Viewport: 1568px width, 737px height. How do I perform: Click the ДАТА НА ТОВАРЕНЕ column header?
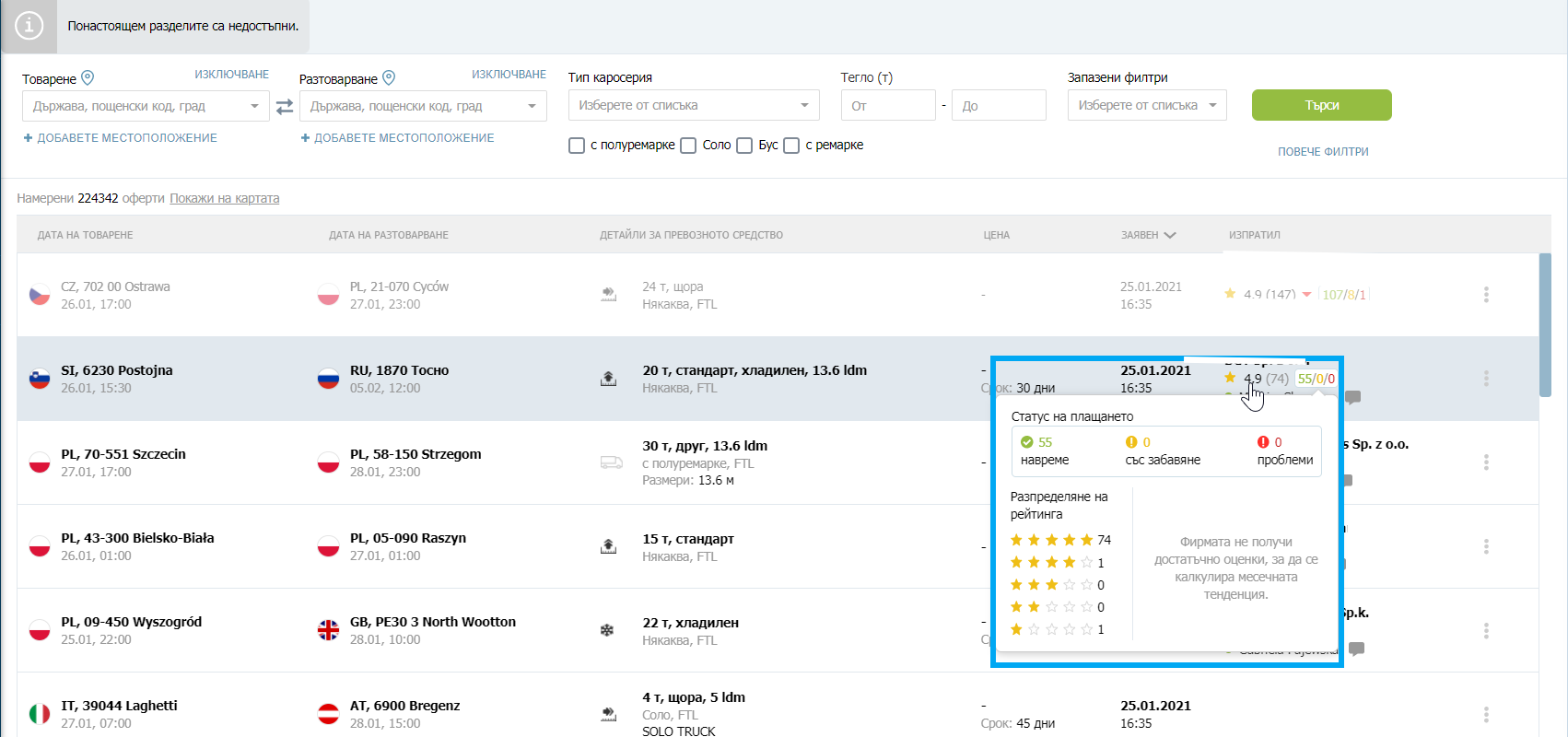tap(85, 235)
